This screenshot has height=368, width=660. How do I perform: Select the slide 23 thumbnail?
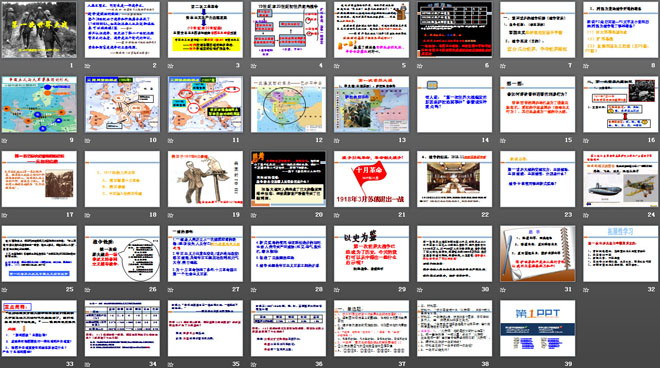coord(538,179)
